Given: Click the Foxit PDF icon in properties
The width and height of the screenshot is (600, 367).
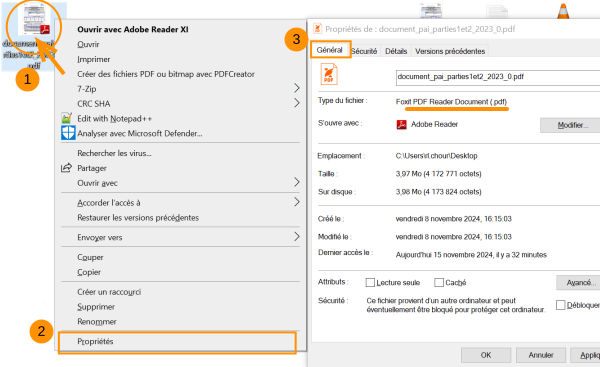Looking at the screenshot, I should pyautogui.click(x=329, y=74).
